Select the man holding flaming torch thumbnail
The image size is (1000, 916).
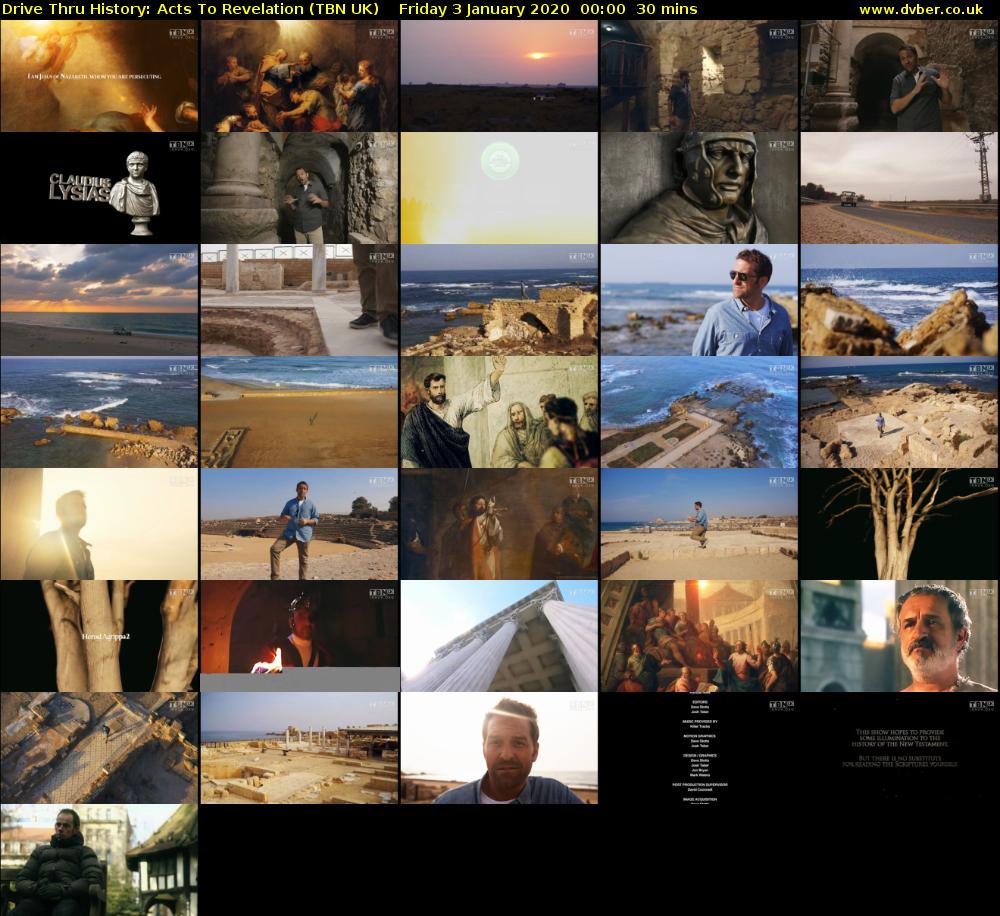tap(300, 636)
